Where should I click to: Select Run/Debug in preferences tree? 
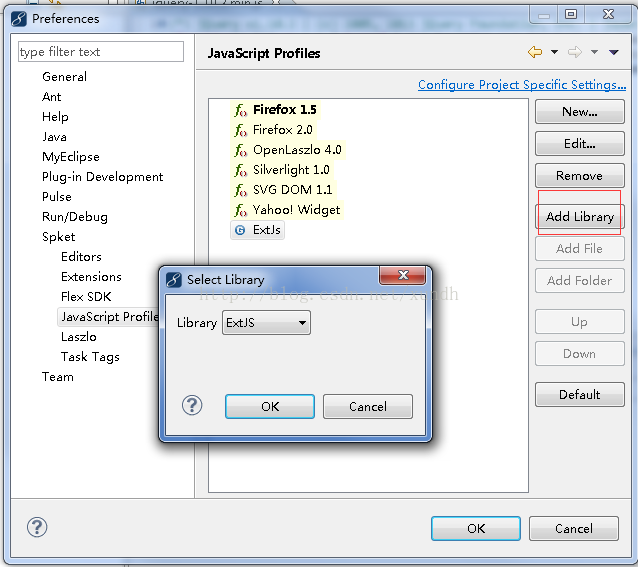tap(75, 217)
